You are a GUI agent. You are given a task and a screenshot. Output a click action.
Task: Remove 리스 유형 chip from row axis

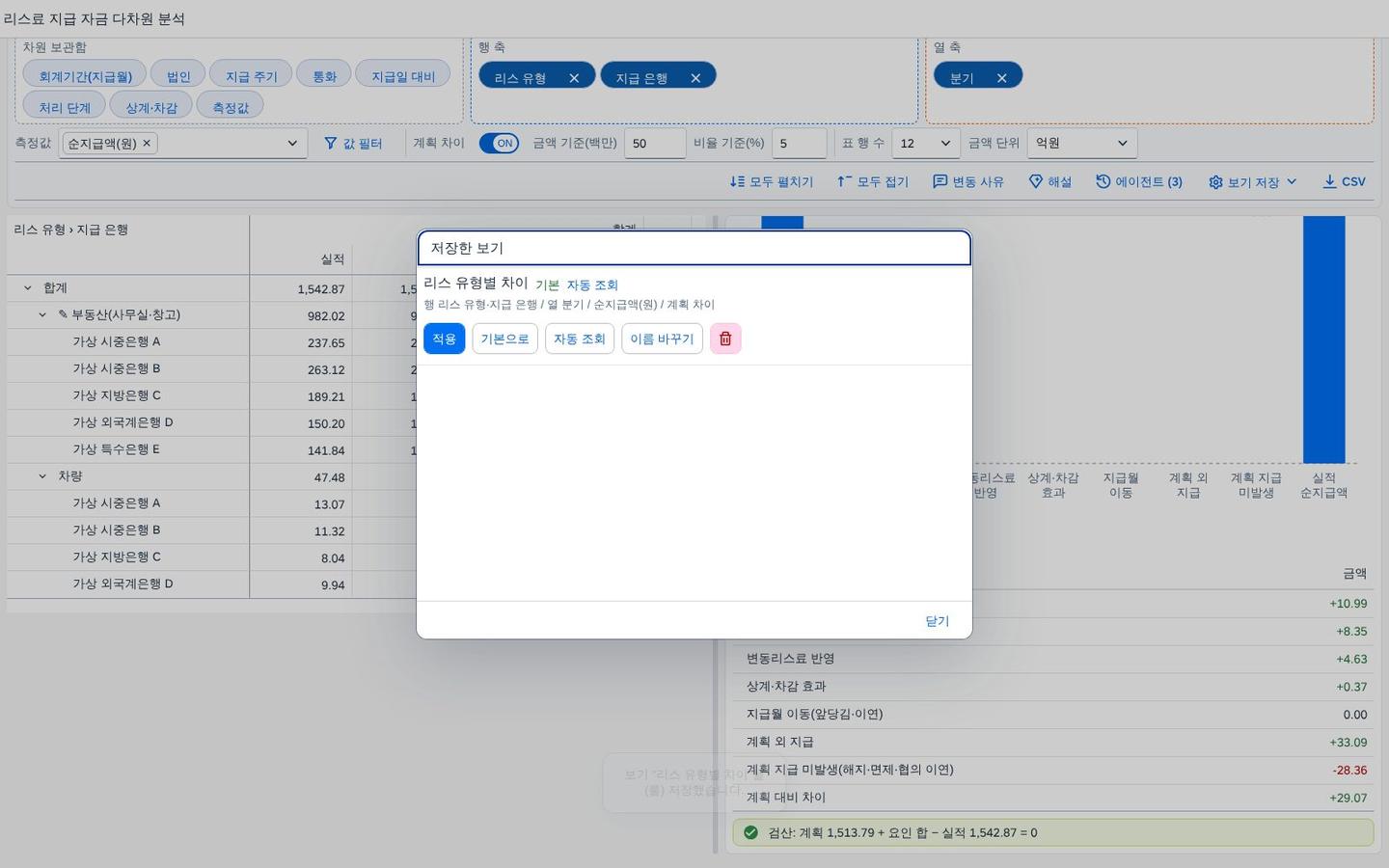click(574, 78)
